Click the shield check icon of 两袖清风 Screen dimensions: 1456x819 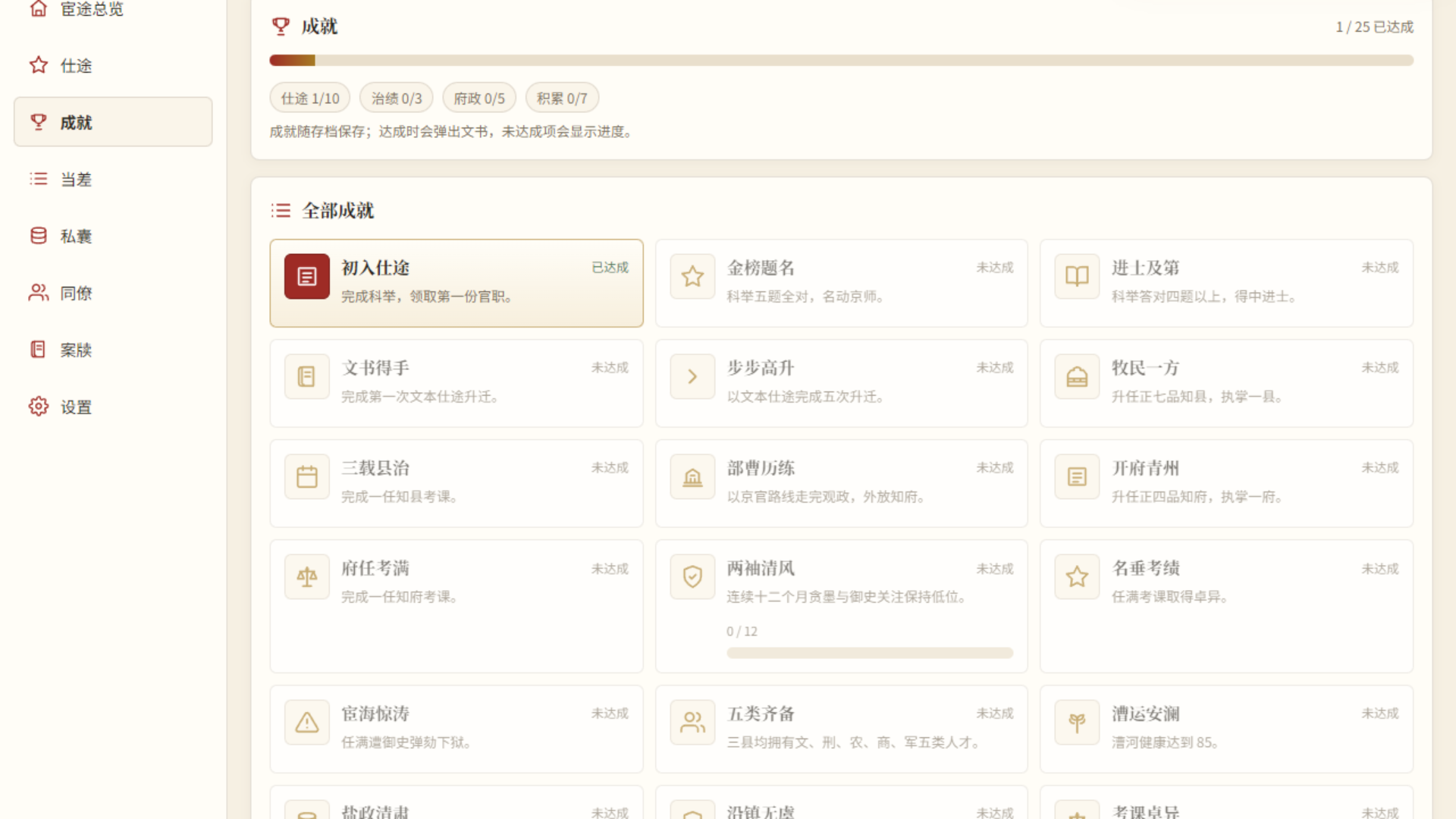(692, 576)
